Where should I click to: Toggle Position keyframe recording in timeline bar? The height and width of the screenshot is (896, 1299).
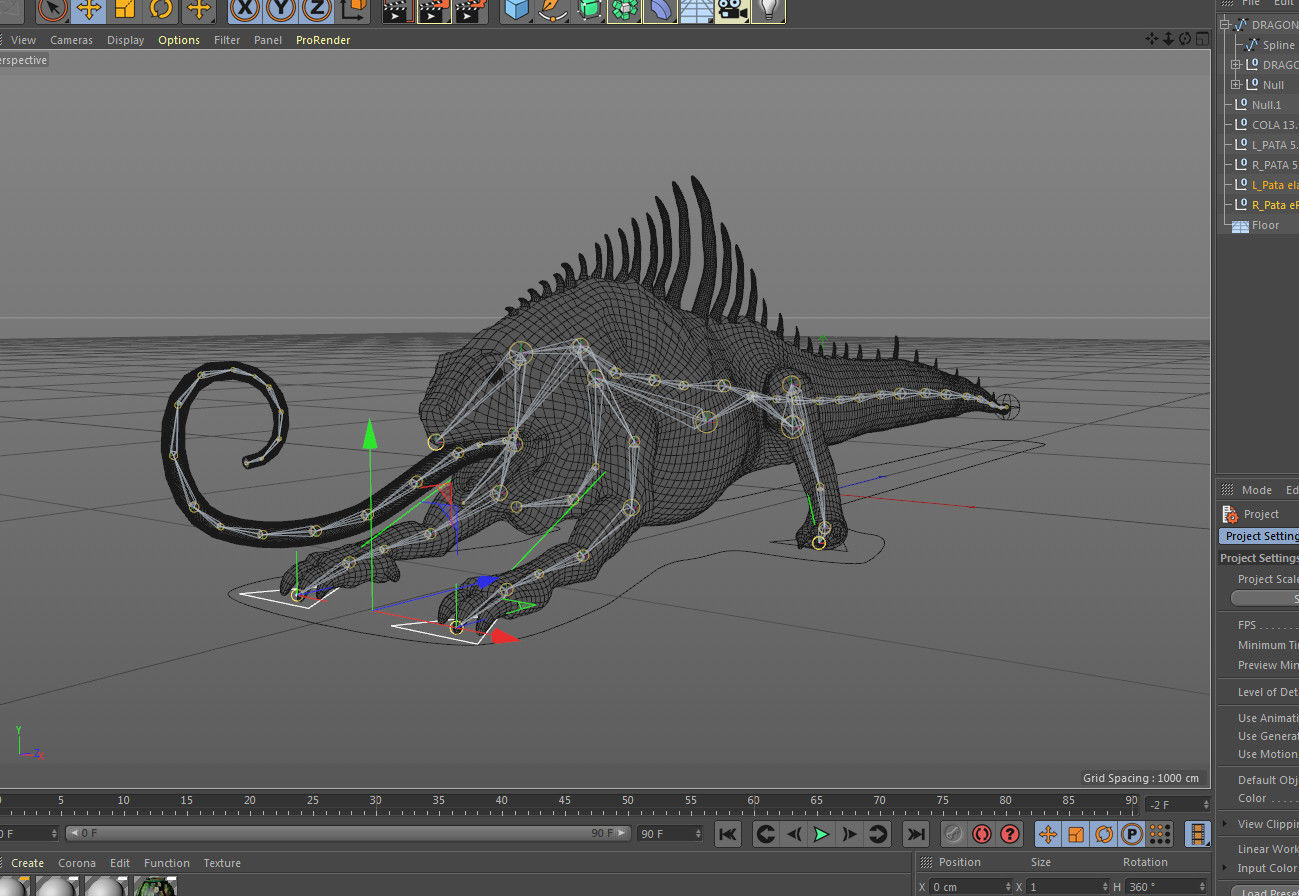point(1048,834)
